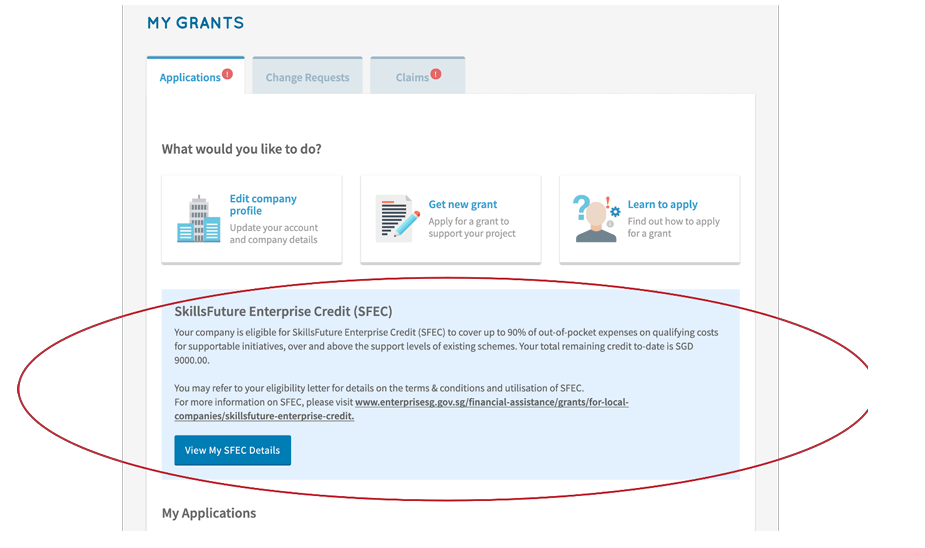
Task: Click the SkillsFuture Enterprise Credit (SFEC) heading
Action: (x=284, y=311)
